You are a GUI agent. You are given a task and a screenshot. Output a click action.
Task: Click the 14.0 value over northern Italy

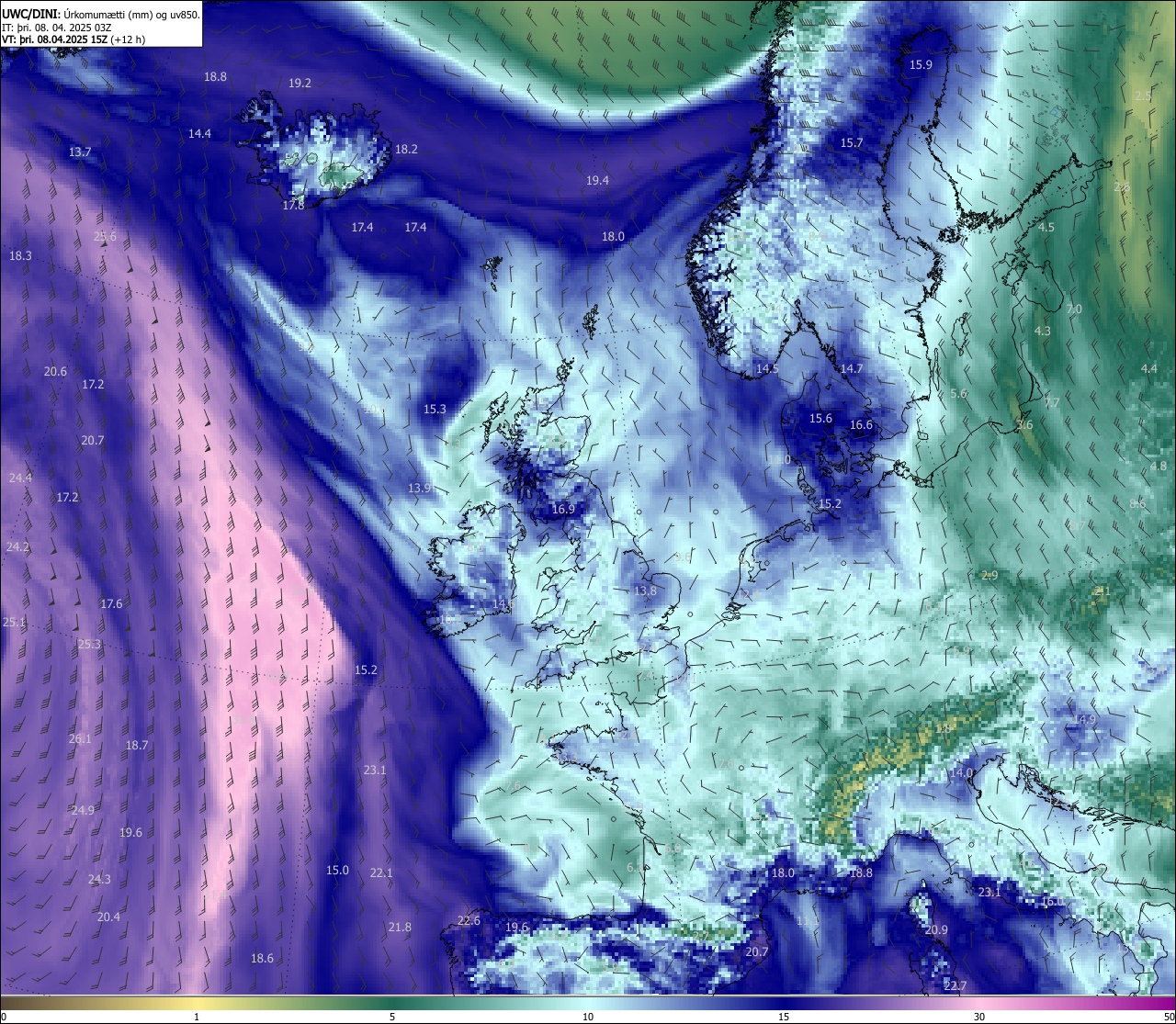(961, 772)
